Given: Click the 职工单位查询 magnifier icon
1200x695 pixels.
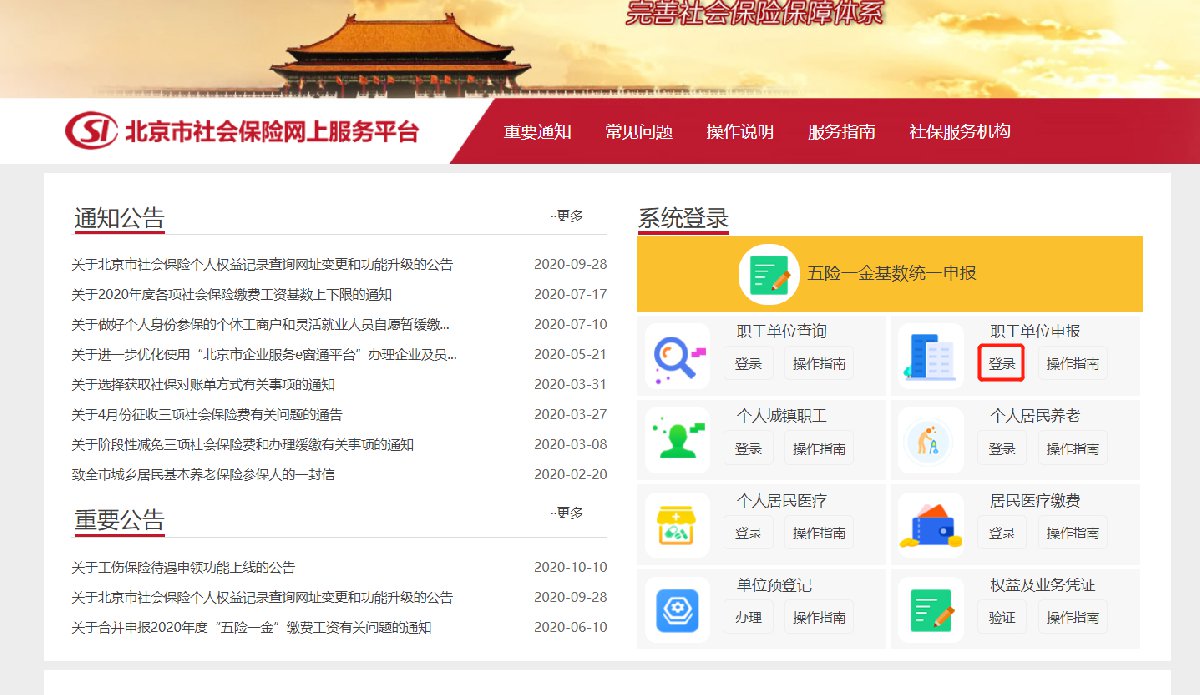Looking at the screenshot, I should (x=677, y=356).
